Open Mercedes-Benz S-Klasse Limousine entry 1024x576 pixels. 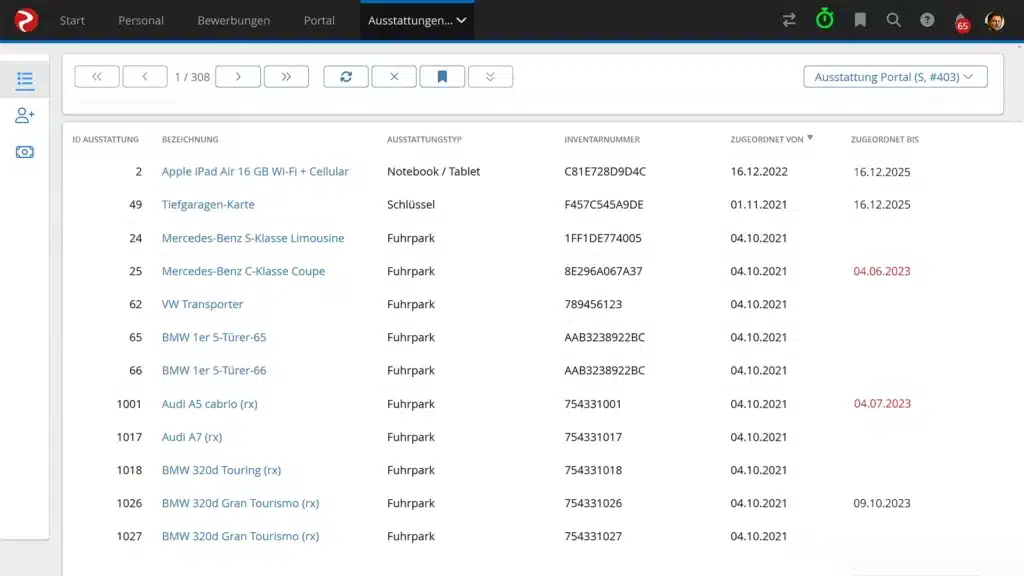(253, 238)
